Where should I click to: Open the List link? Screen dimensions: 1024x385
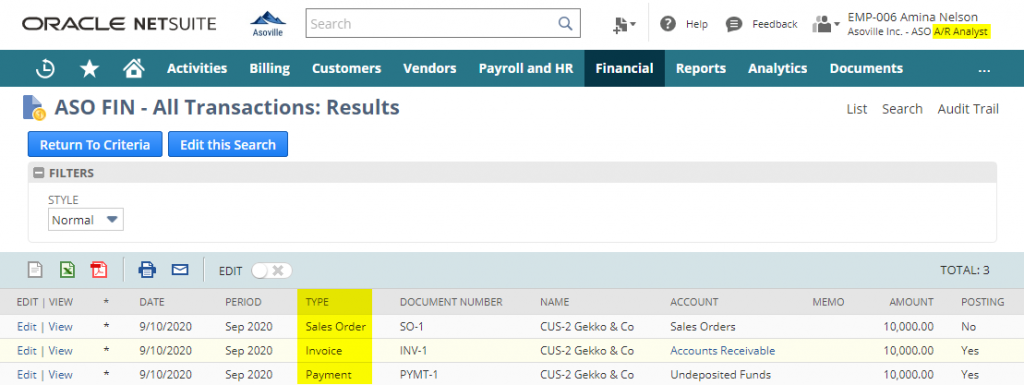857,109
